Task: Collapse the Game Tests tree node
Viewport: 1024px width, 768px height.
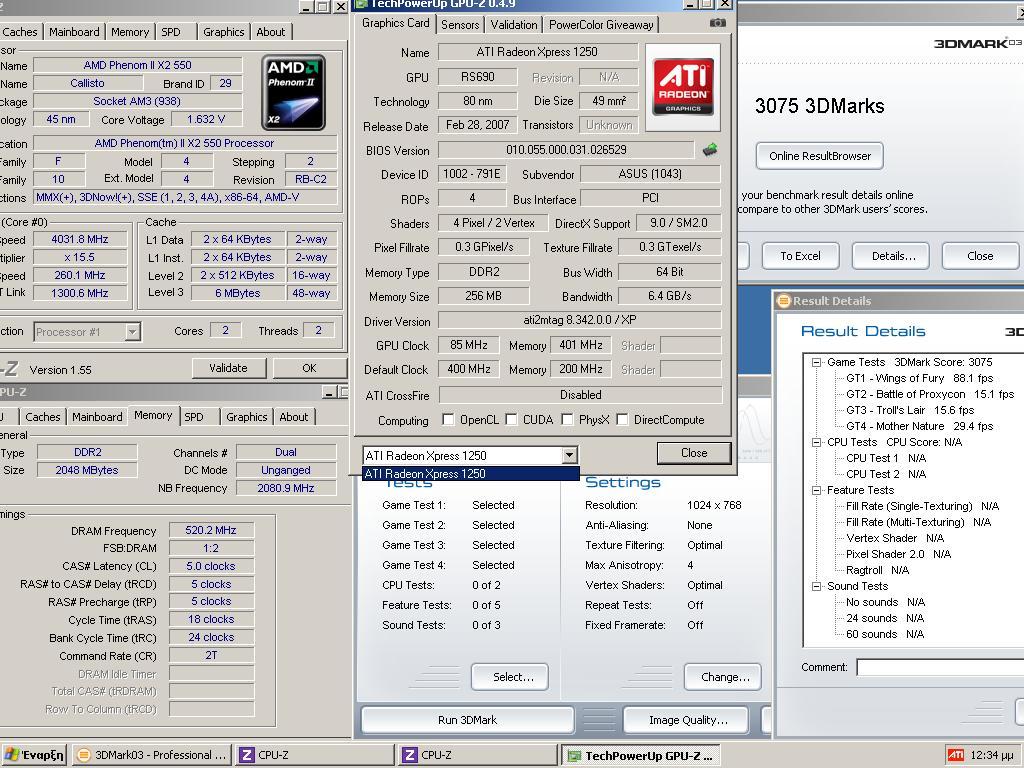Action: coord(816,362)
